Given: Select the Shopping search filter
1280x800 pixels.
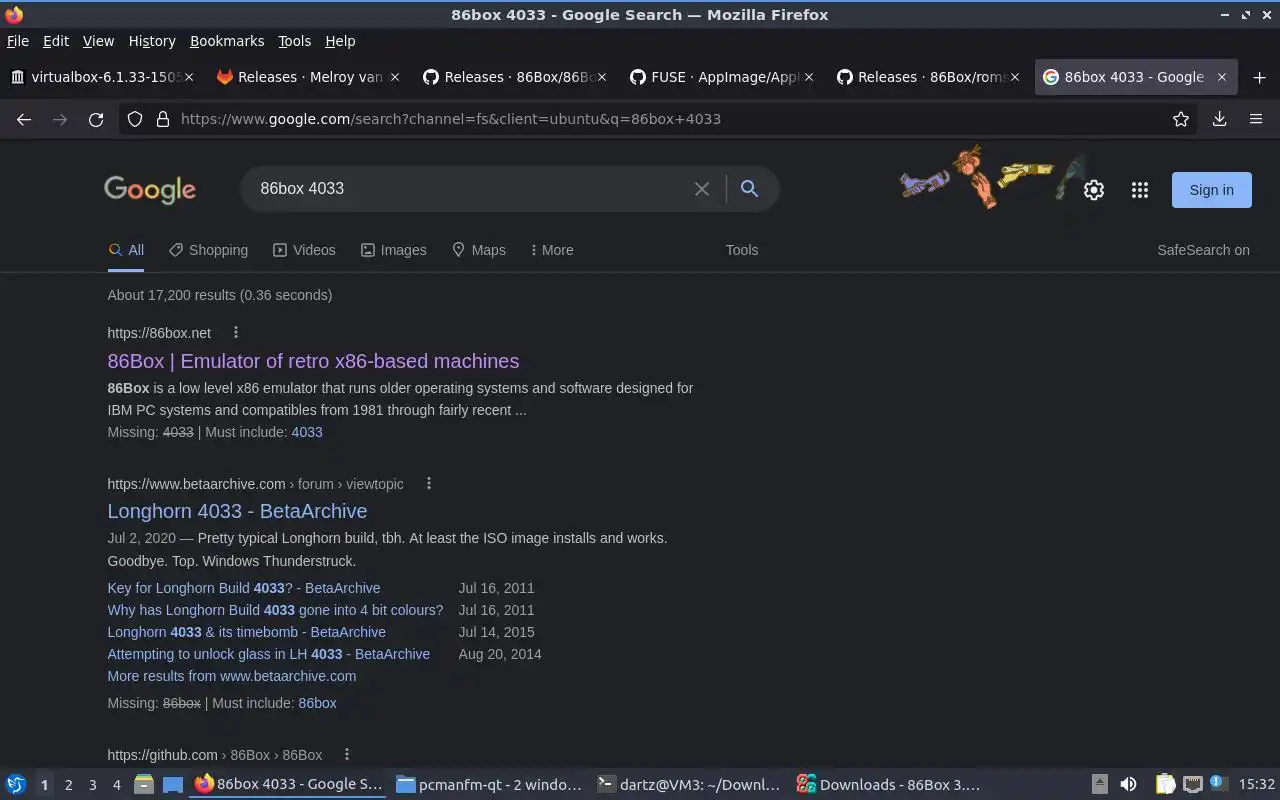Looking at the screenshot, I should pos(208,250).
